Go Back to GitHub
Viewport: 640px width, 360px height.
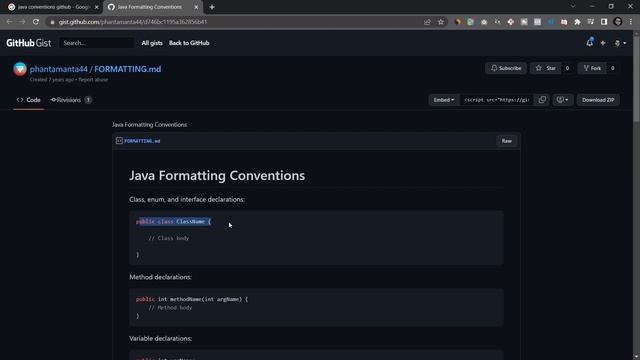189,43
